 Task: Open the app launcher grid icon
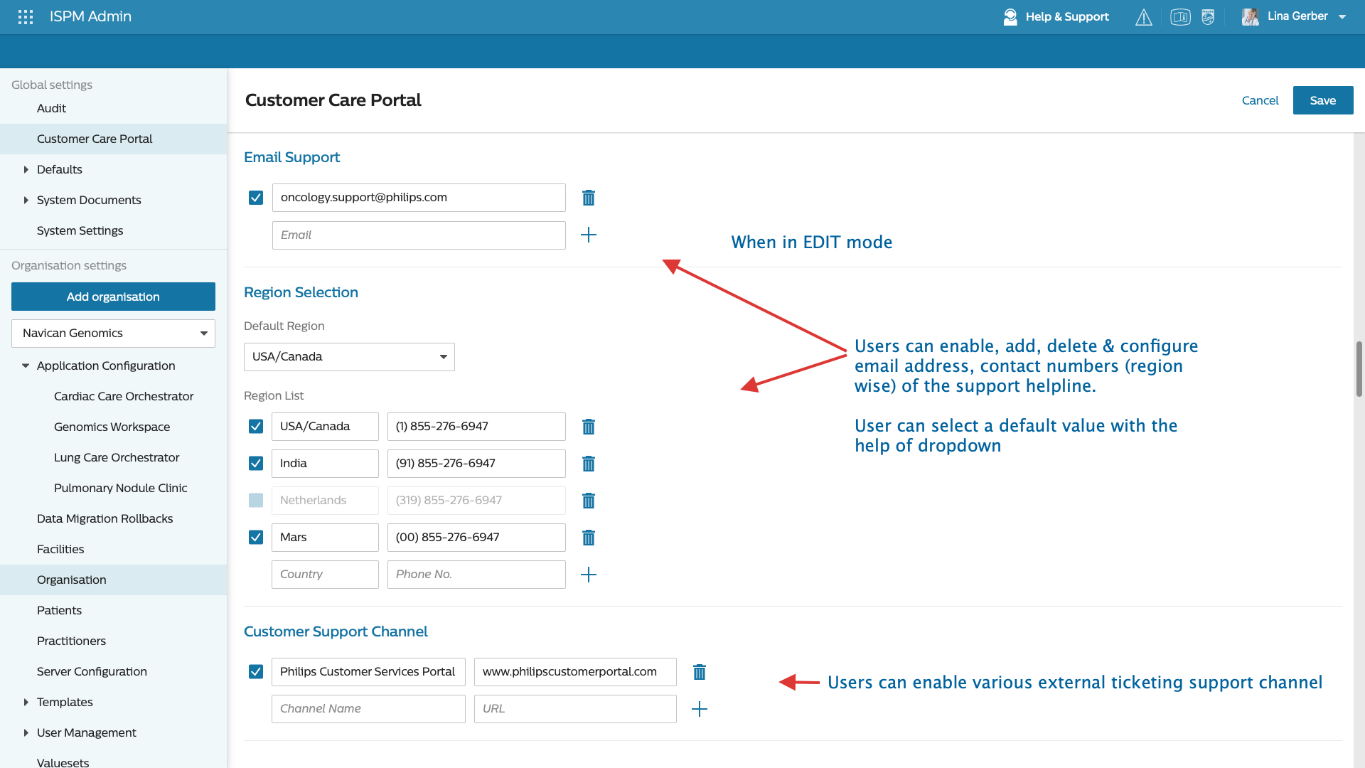point(26,17)
